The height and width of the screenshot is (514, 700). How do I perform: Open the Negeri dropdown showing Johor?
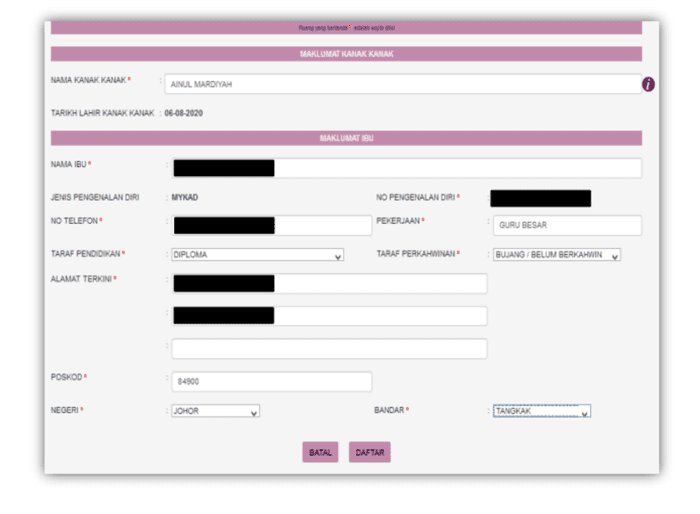(215, 411)
